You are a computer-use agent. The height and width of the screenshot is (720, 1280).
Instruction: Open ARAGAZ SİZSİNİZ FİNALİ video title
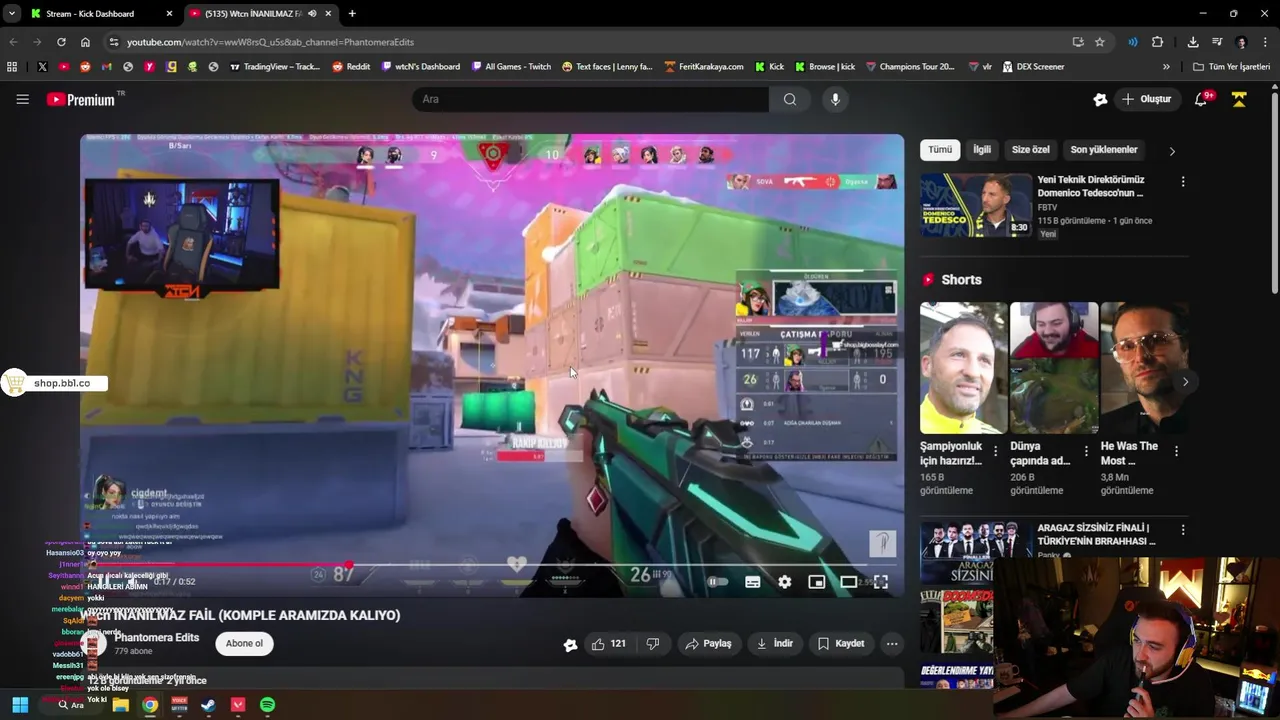(x=1097, y=534)
